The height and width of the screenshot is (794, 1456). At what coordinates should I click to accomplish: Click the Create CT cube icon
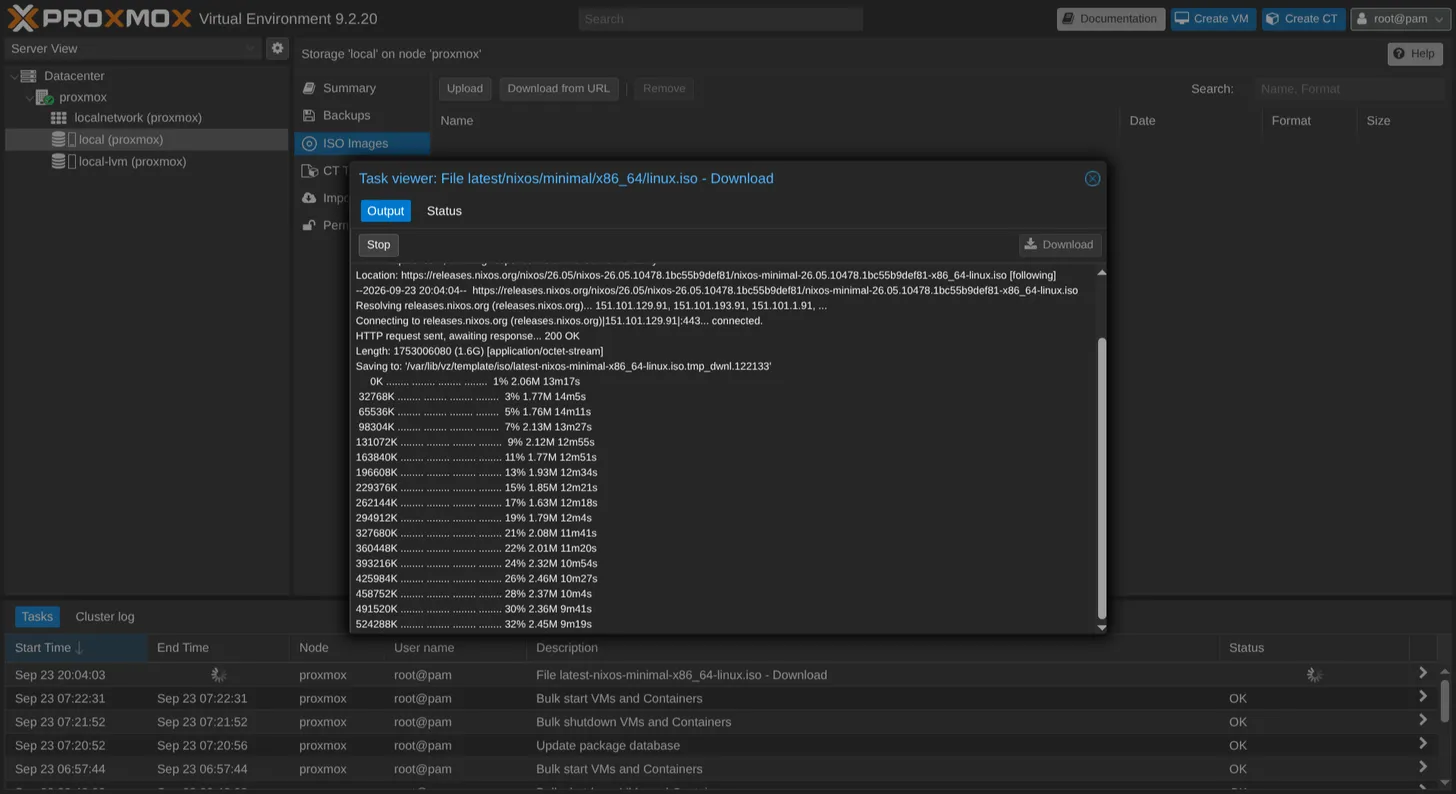pyautogui.click(x=1272, y=18)
